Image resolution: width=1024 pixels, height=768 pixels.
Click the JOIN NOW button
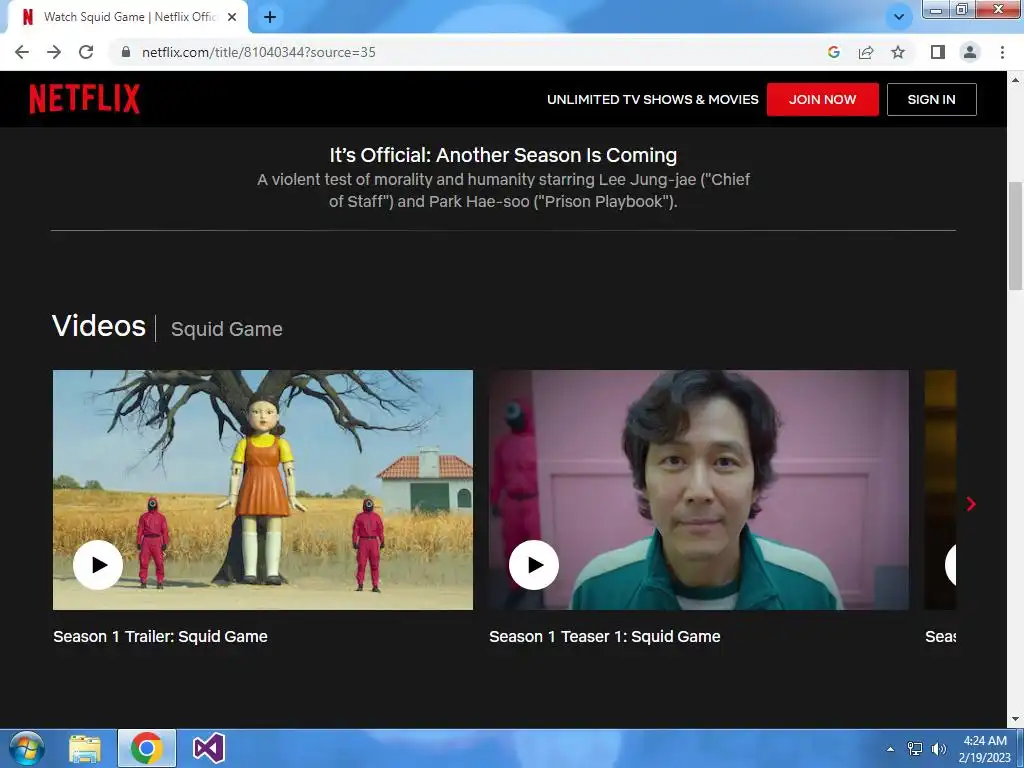point(822,99)
